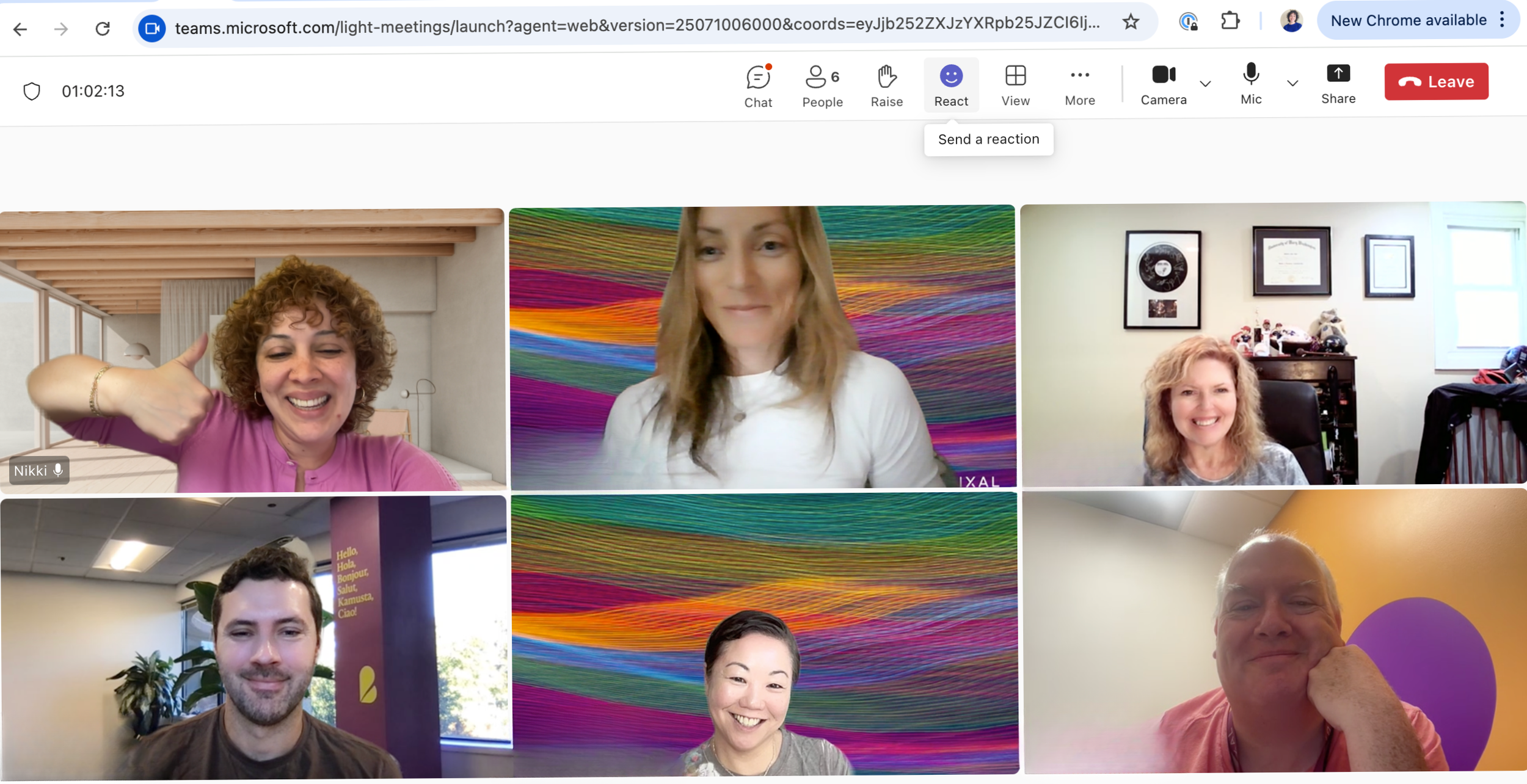Mute the Mic

click(1251, 85)
